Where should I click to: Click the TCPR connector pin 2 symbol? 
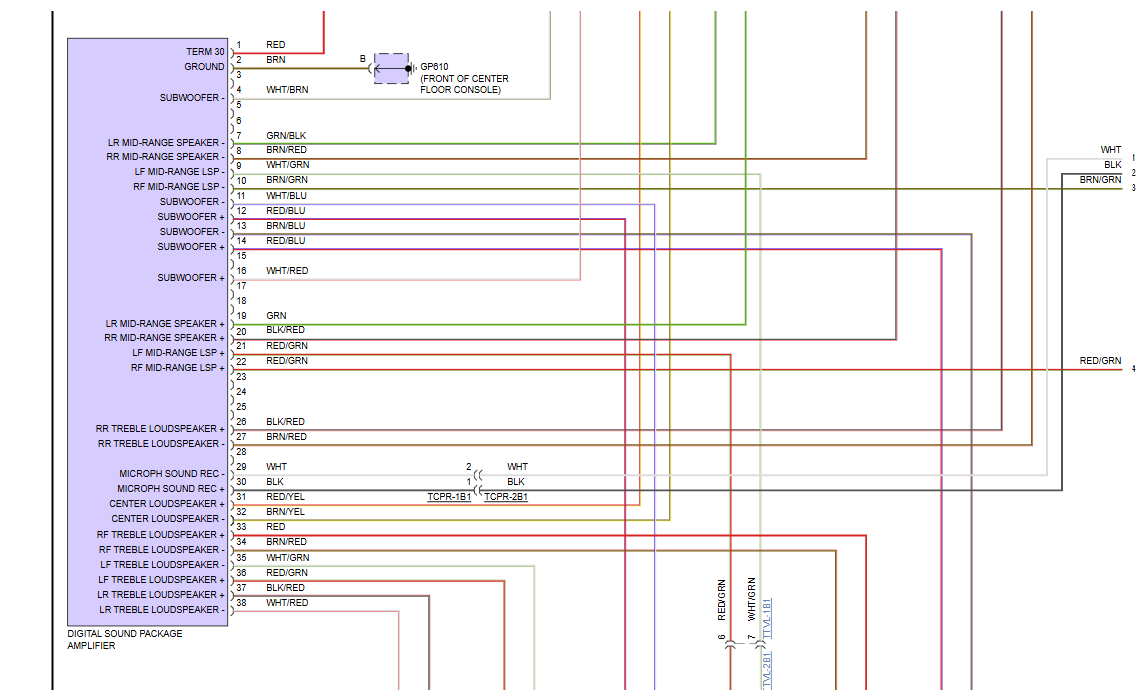[x=479, y=475]
